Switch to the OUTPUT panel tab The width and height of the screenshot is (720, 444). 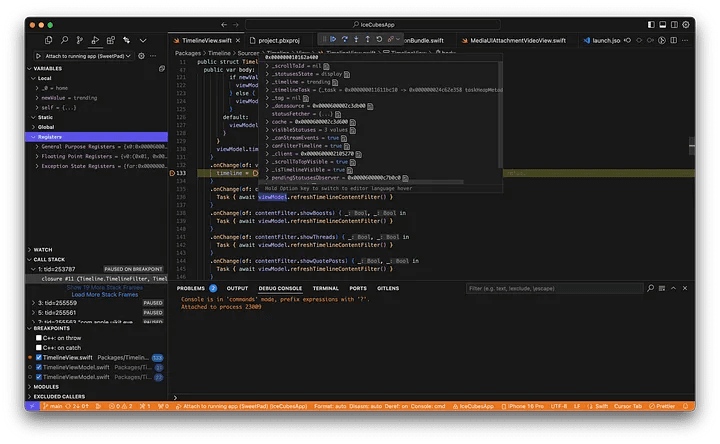click(x=237, y=288)
